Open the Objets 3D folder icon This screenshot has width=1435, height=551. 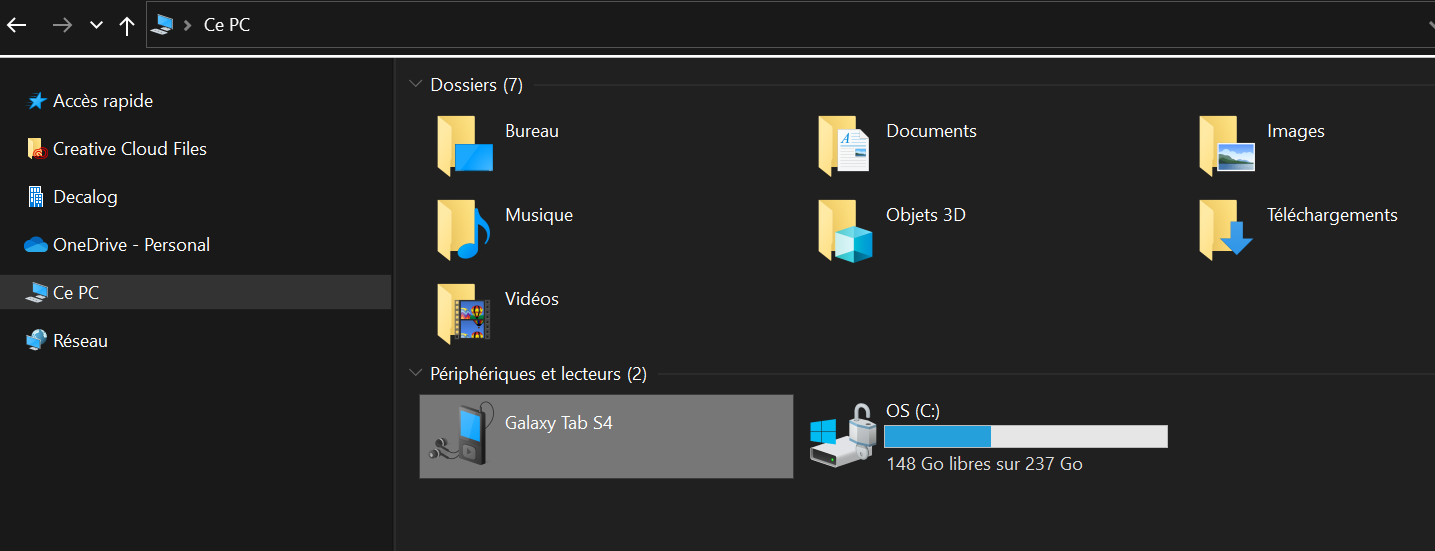(845, 230)
